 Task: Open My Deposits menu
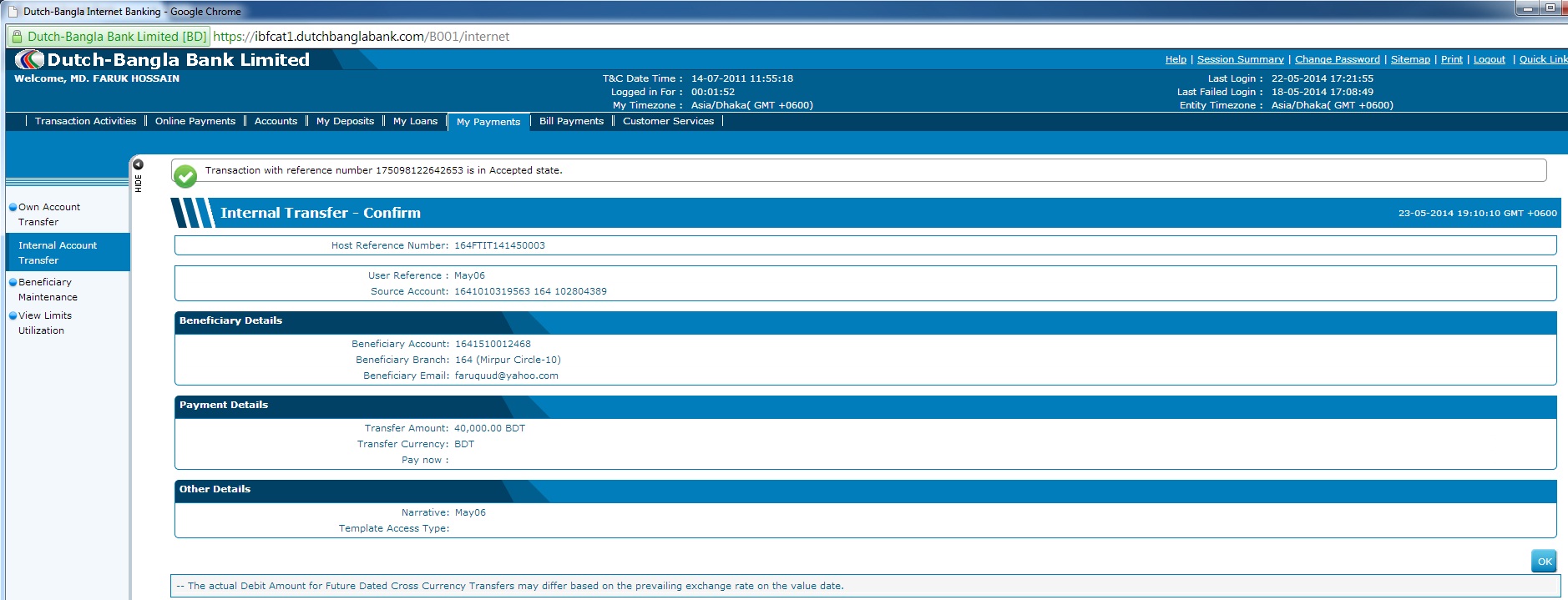click(345, 121)
